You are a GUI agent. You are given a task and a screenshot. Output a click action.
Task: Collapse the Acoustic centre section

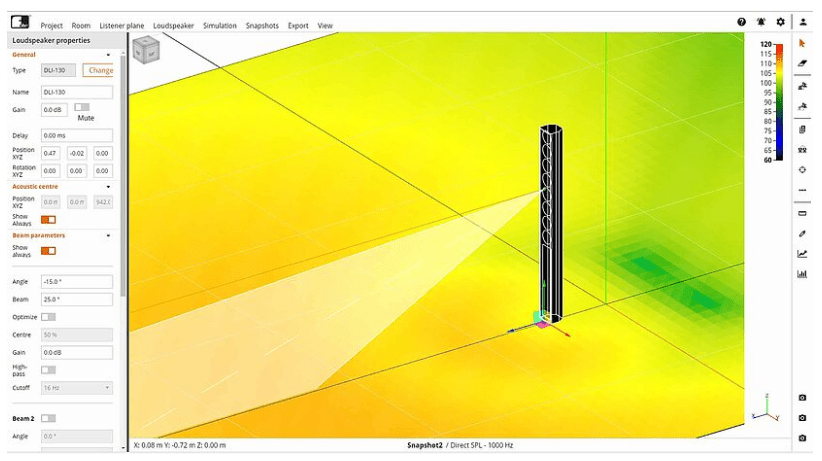[108, 186]
